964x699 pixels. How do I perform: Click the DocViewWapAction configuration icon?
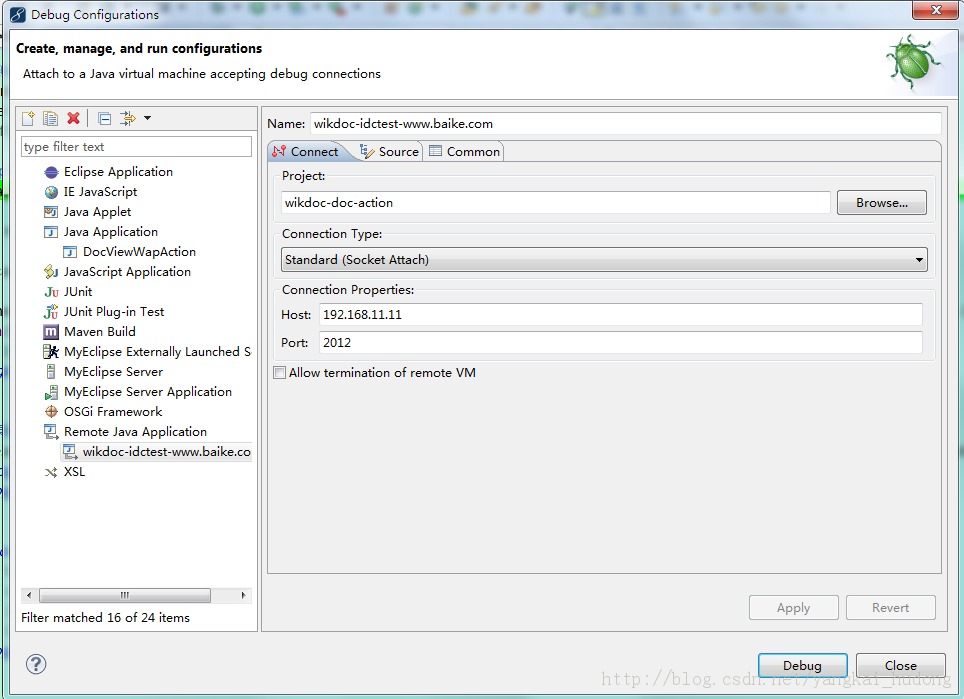(71, 252)
